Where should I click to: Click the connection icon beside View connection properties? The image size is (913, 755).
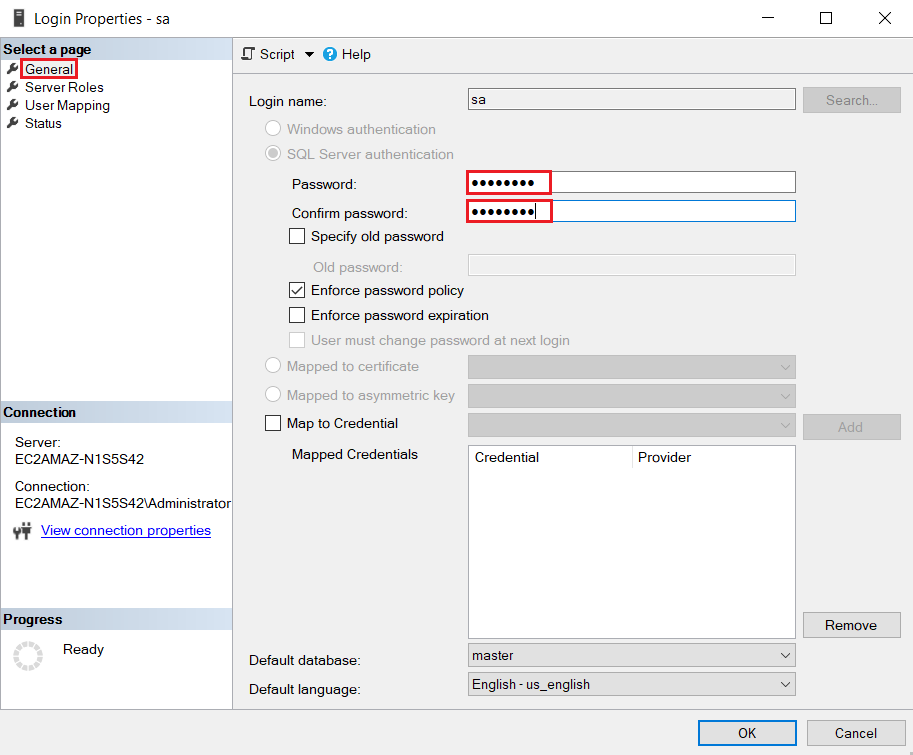(x=21, y=530)
